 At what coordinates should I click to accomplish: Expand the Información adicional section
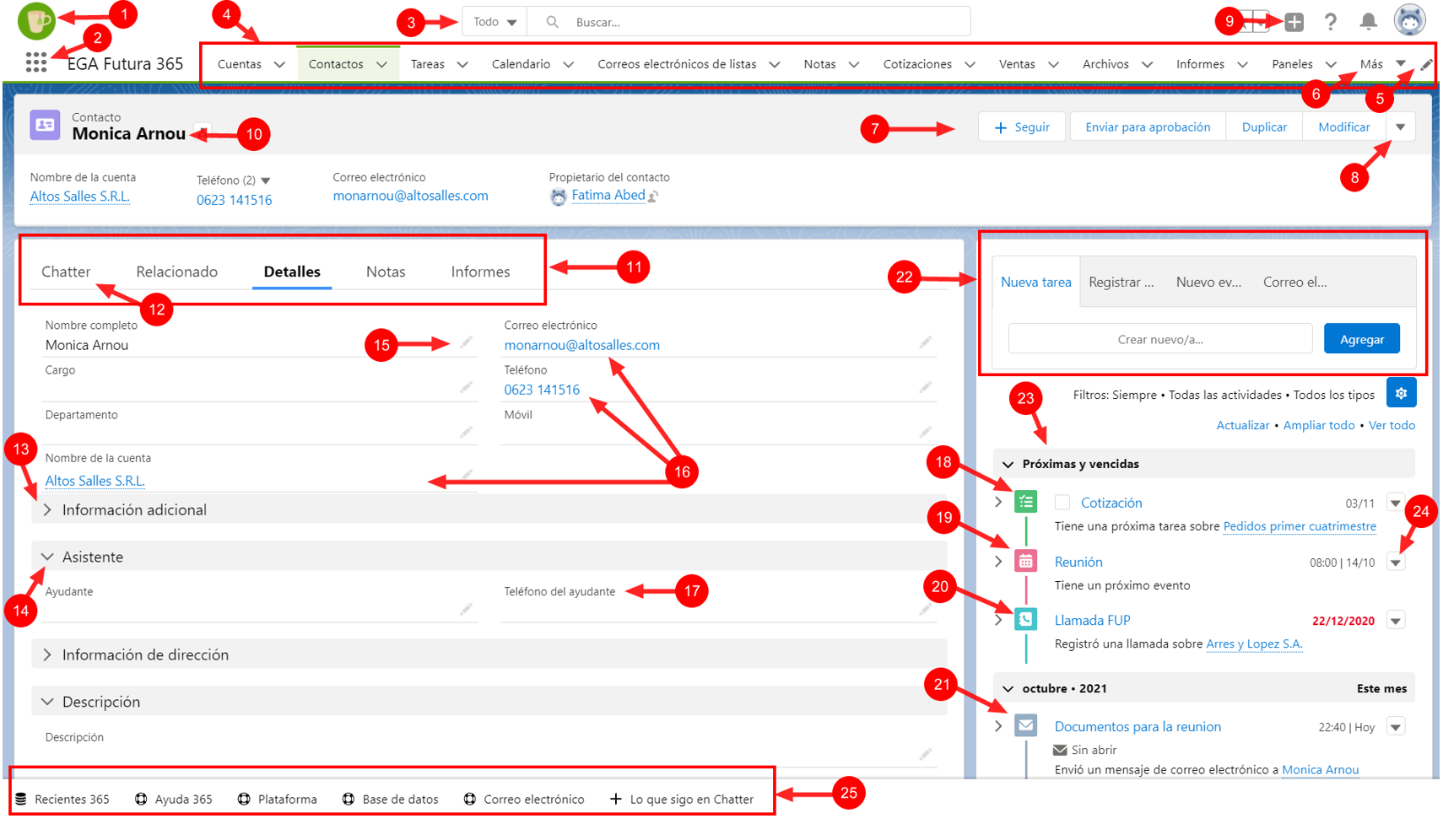(x=47, y=510)
